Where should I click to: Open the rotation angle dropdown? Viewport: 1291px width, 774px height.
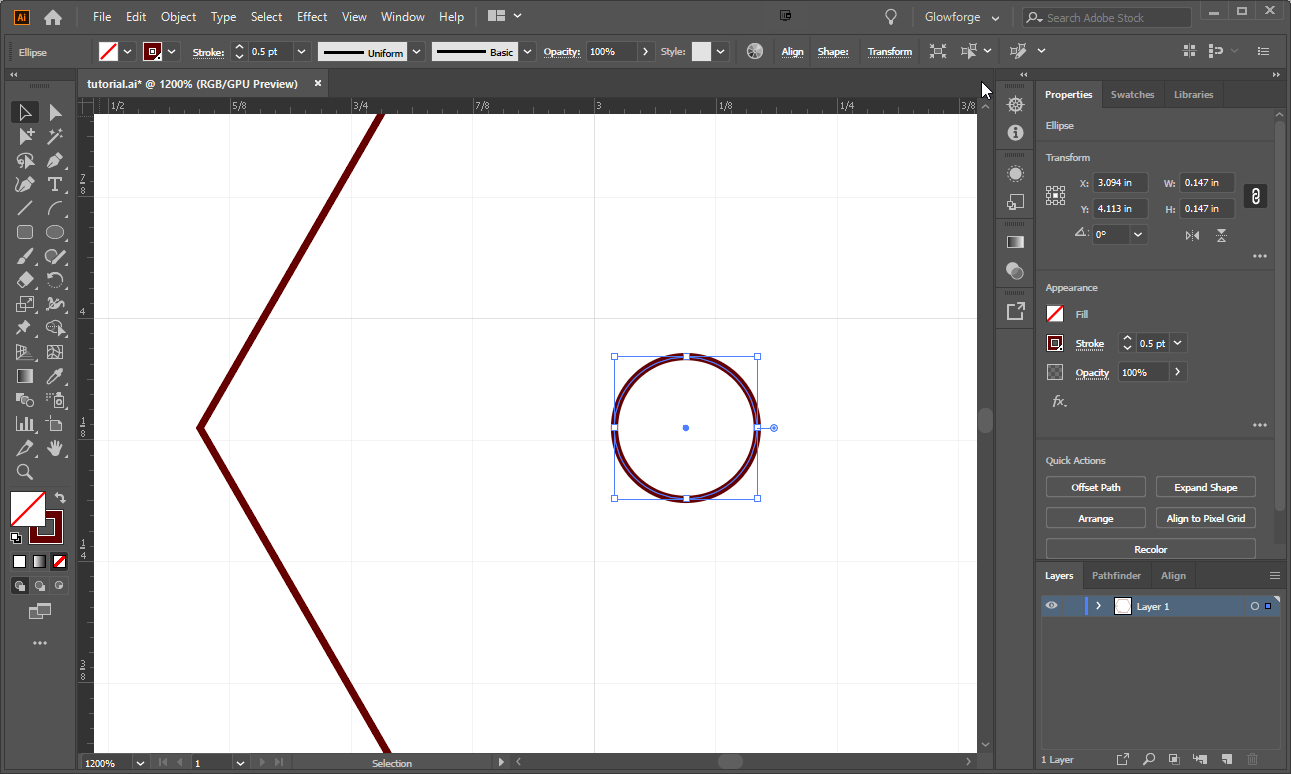click(x=1138, y=235)
